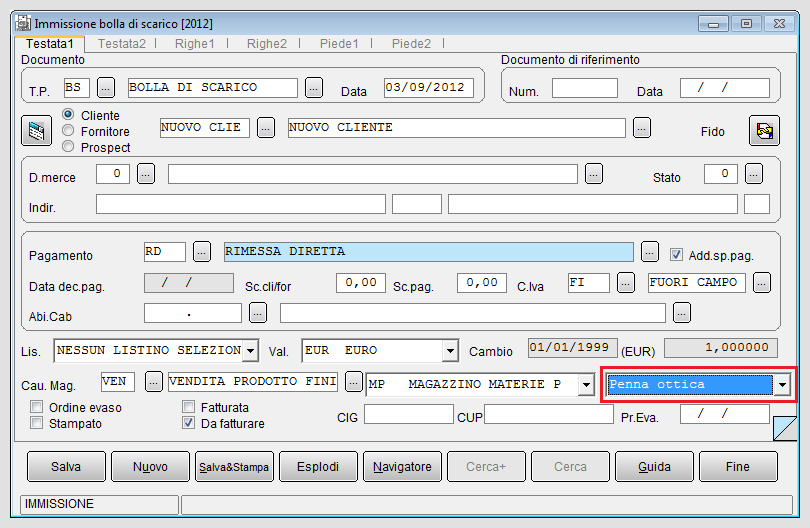Open the Righe1 tab
This screenshot has width=810, height=528.
click(x=195, y=44)
